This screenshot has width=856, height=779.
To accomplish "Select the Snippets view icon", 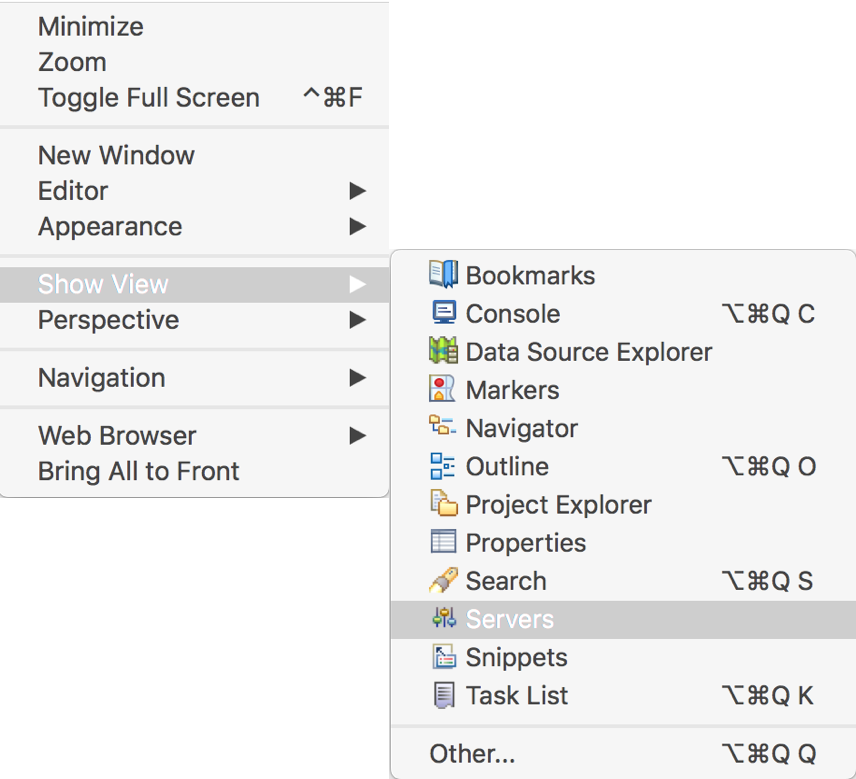I will (x=443, y=657).
